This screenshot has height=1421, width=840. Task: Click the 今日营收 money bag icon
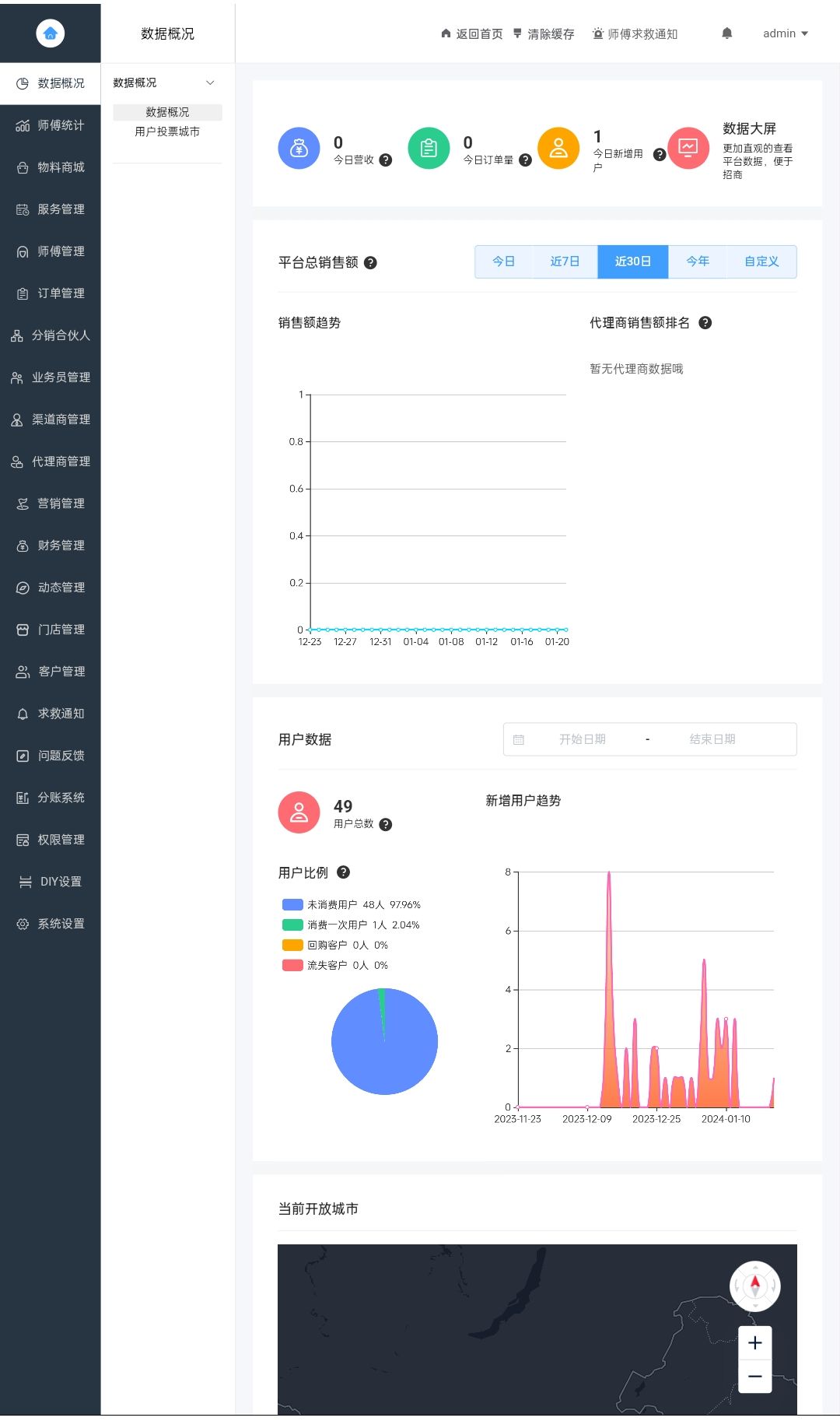[x=299, y=148]
